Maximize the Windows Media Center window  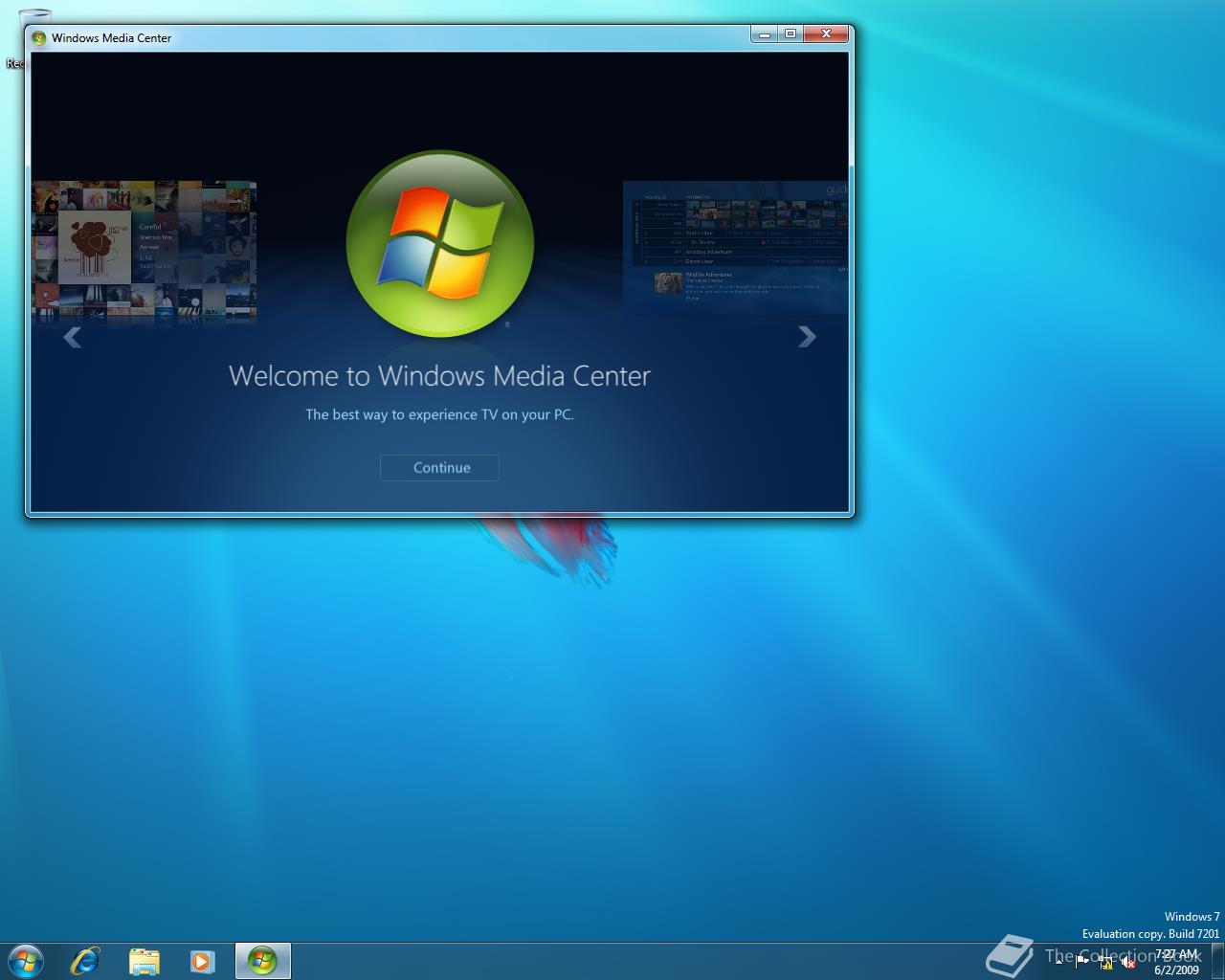pyautogui.click(x=791, y=34)
